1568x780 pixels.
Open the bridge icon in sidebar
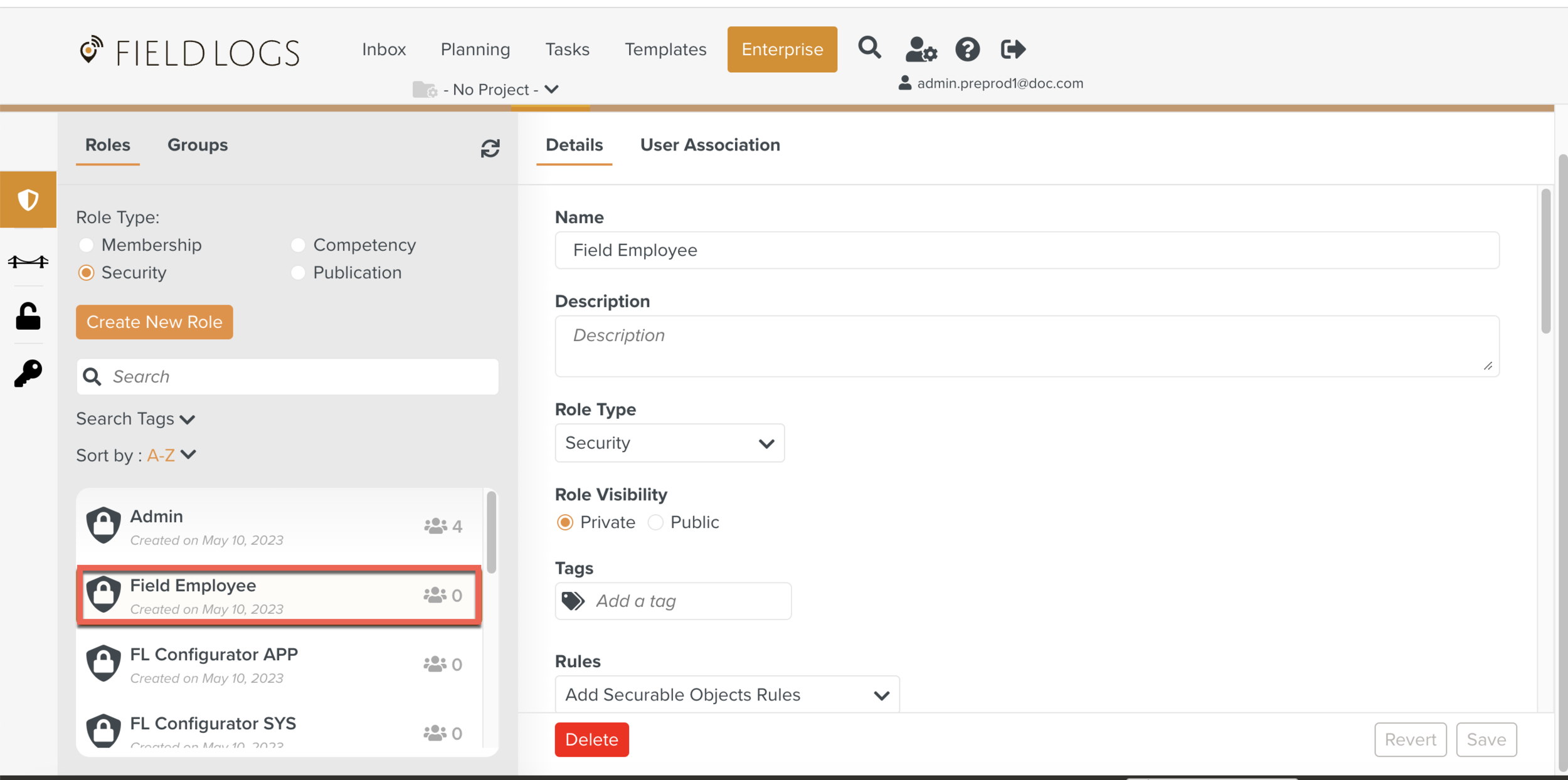(x=28, y=261)
